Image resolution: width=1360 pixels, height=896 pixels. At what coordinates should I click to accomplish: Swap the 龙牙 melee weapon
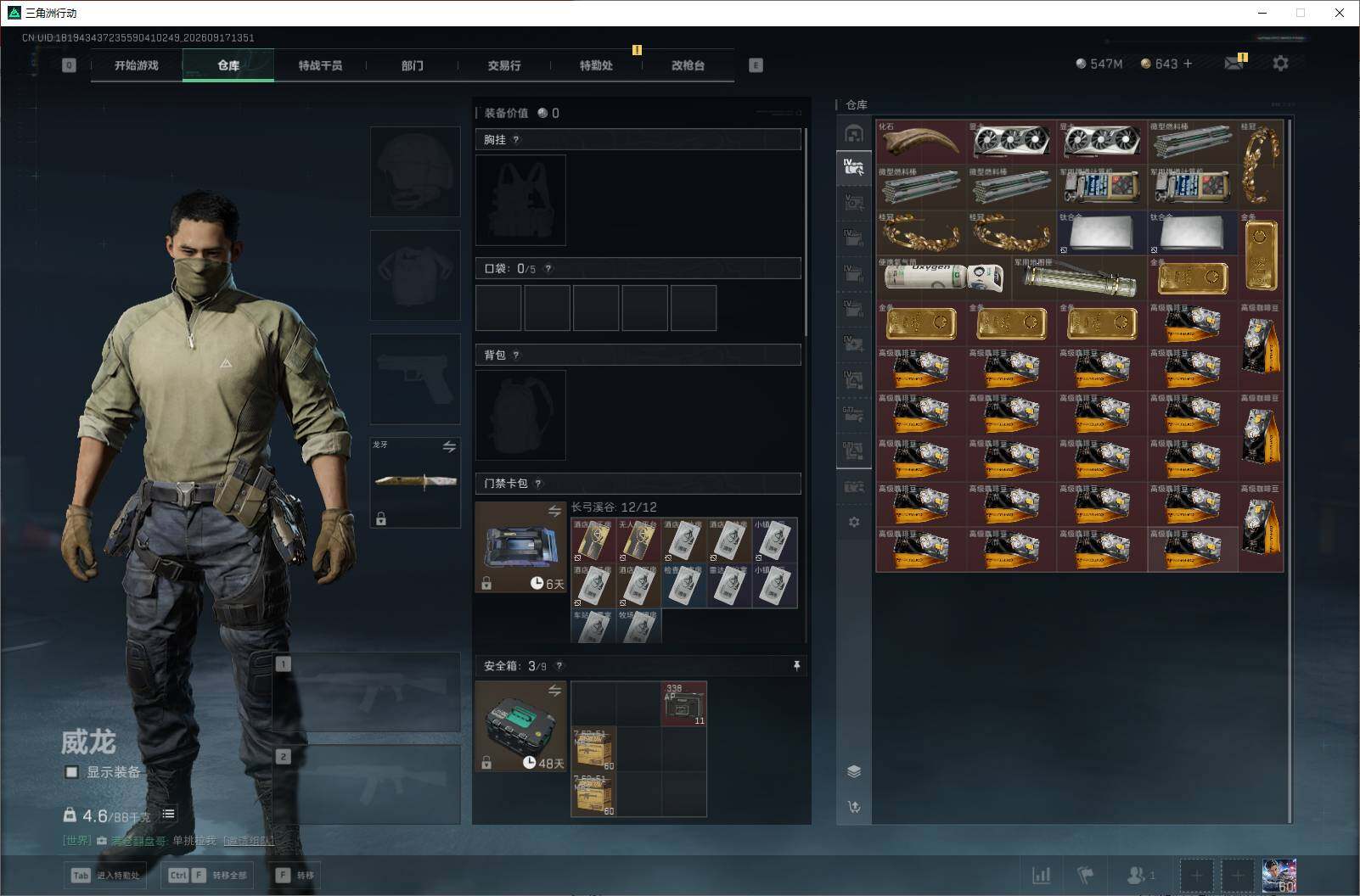click(449, 446)
